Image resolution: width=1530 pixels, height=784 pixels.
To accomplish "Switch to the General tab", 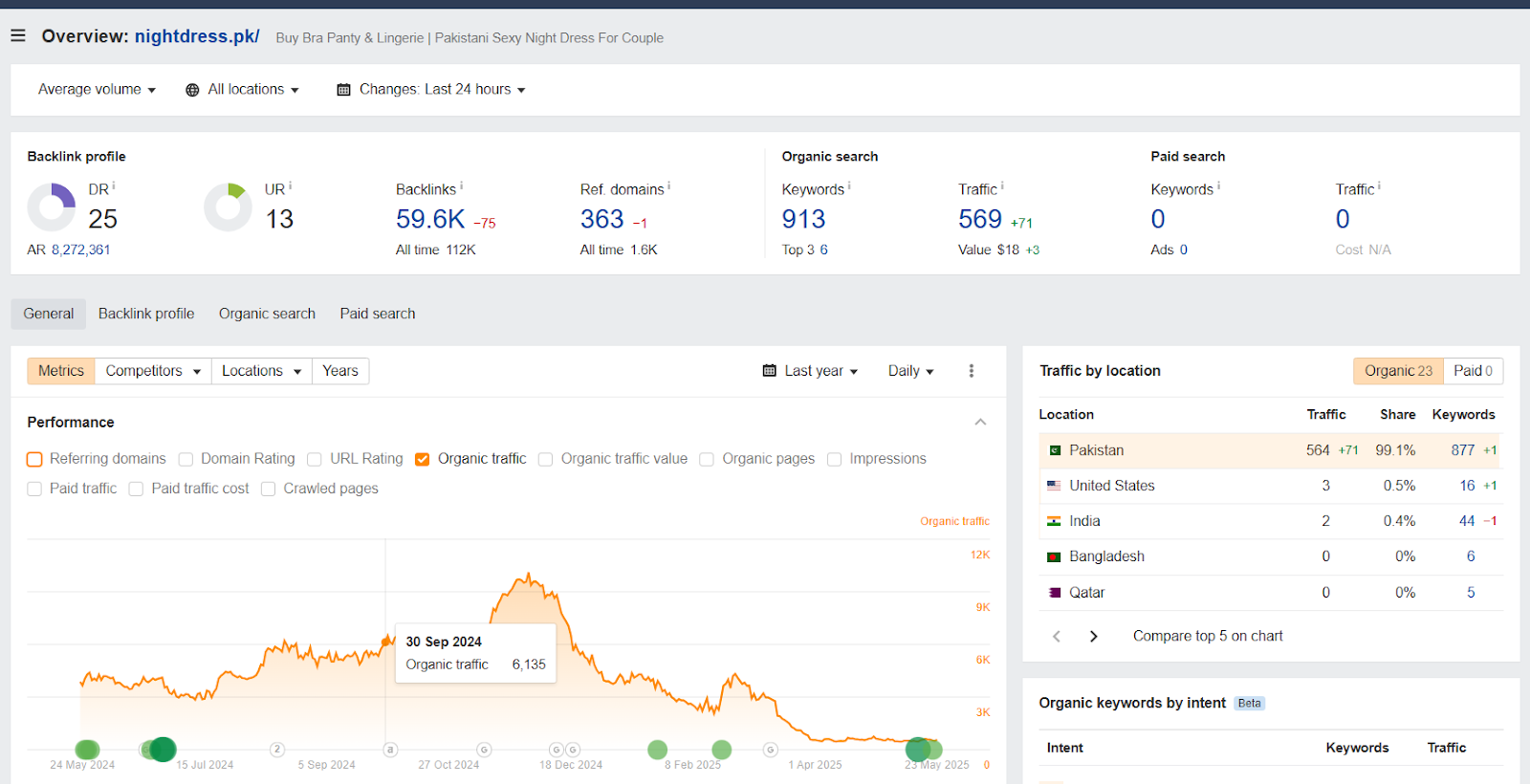I will [49, 314].
